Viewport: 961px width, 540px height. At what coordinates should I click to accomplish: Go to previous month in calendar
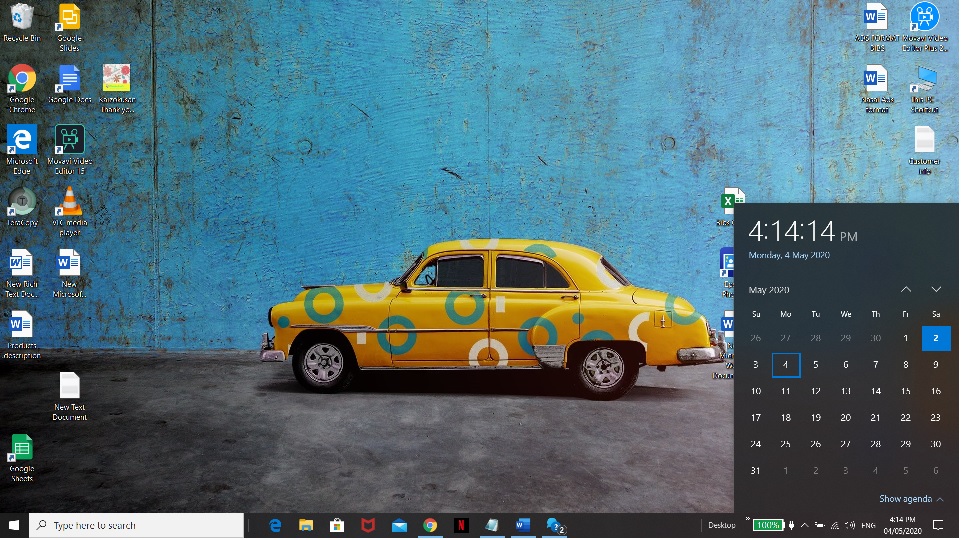[x=906, y=290]
